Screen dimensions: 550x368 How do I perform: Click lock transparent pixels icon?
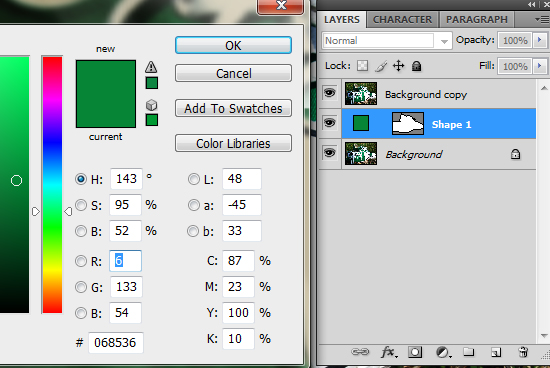click(362, 66)
